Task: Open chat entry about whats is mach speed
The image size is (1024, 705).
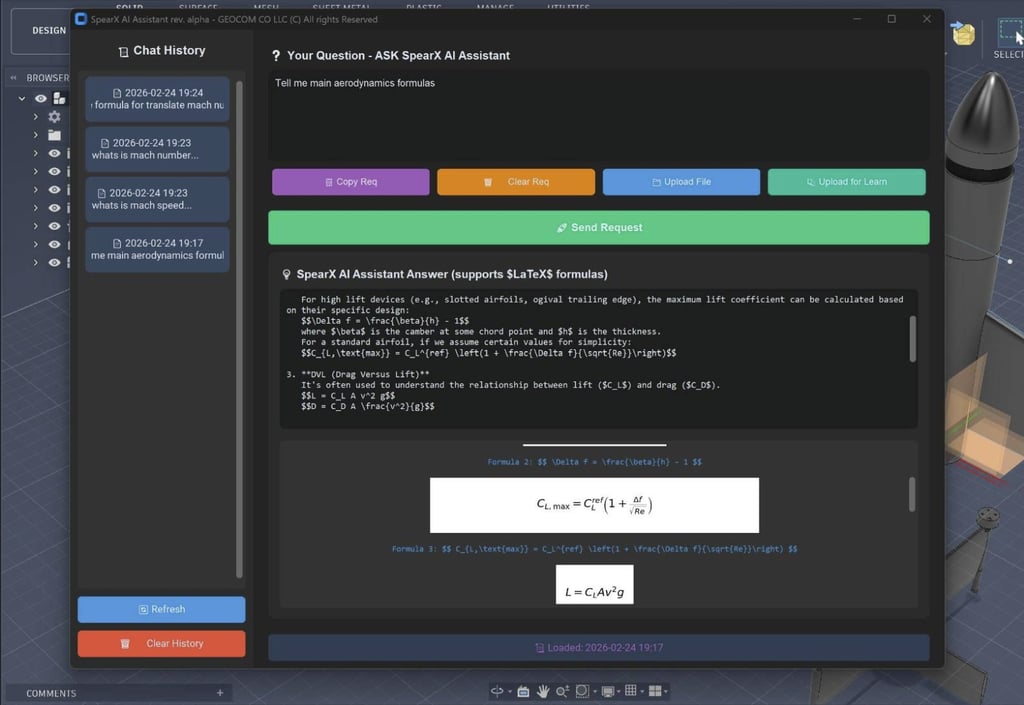Action: pos(157,199)
